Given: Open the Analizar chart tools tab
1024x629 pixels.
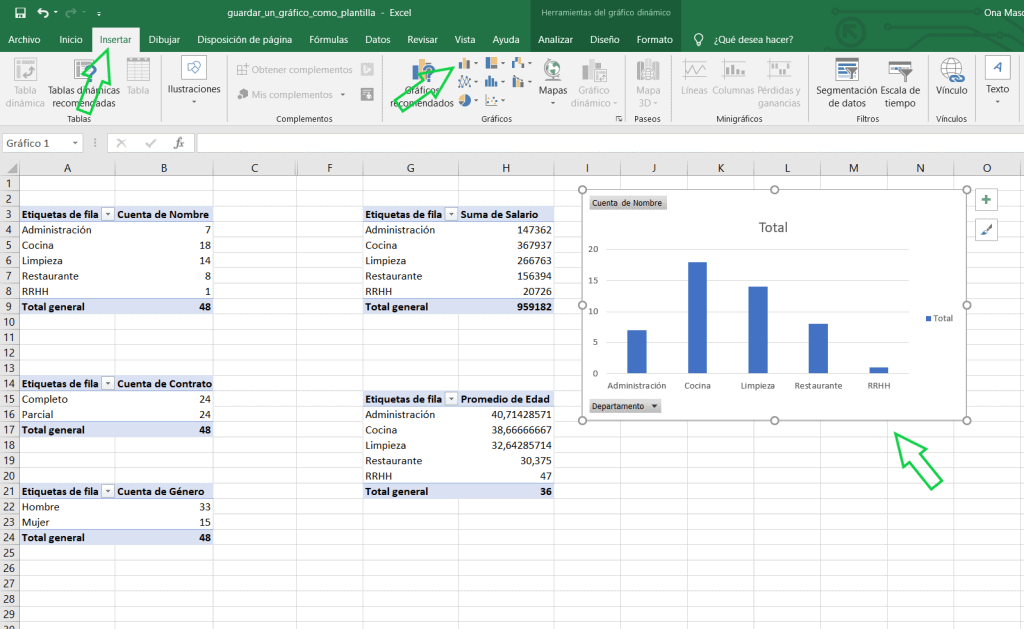Looking at the screenshot, I should 555,40.
